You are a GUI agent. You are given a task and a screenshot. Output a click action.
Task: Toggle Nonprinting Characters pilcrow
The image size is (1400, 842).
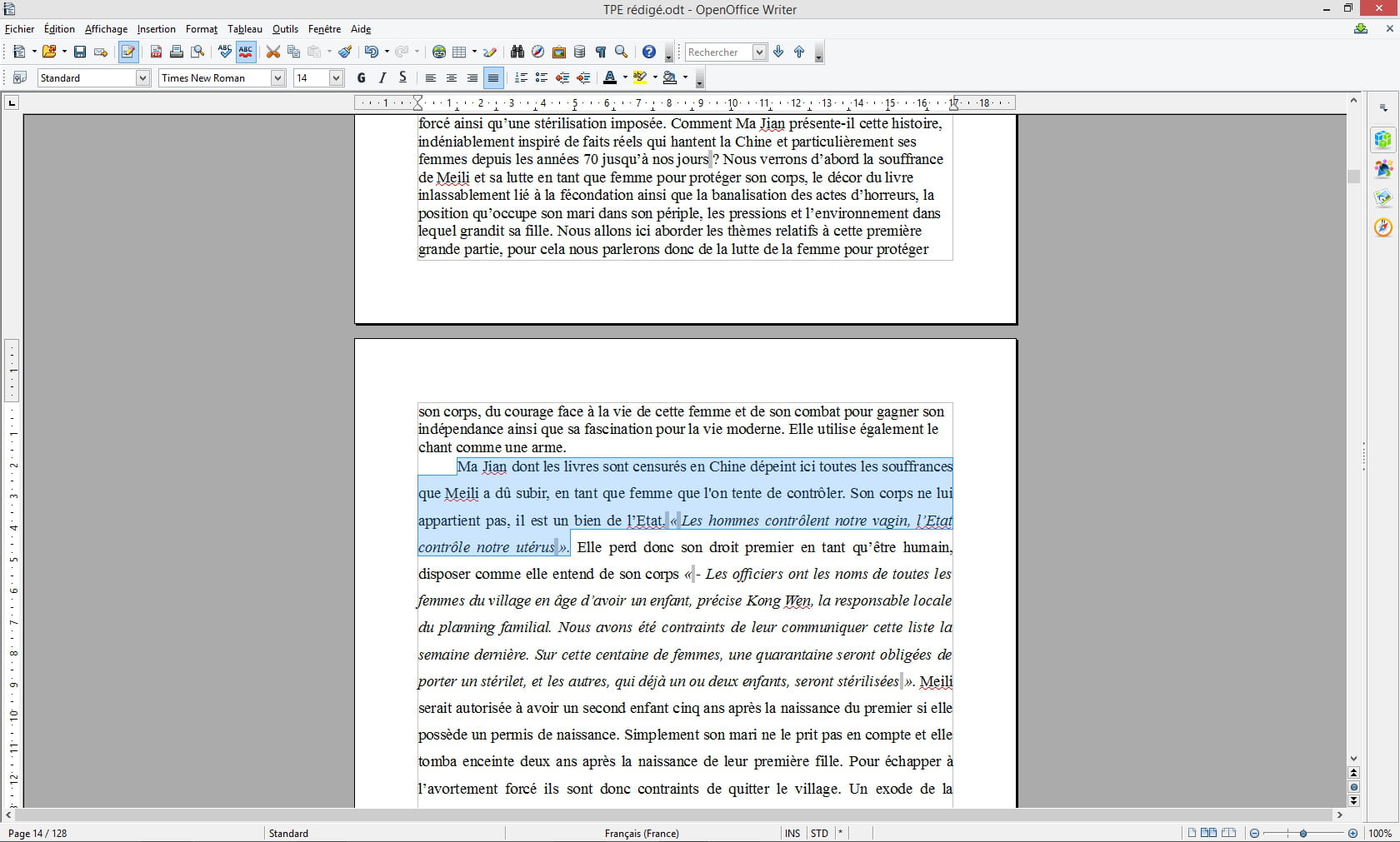tap(601, 52)
